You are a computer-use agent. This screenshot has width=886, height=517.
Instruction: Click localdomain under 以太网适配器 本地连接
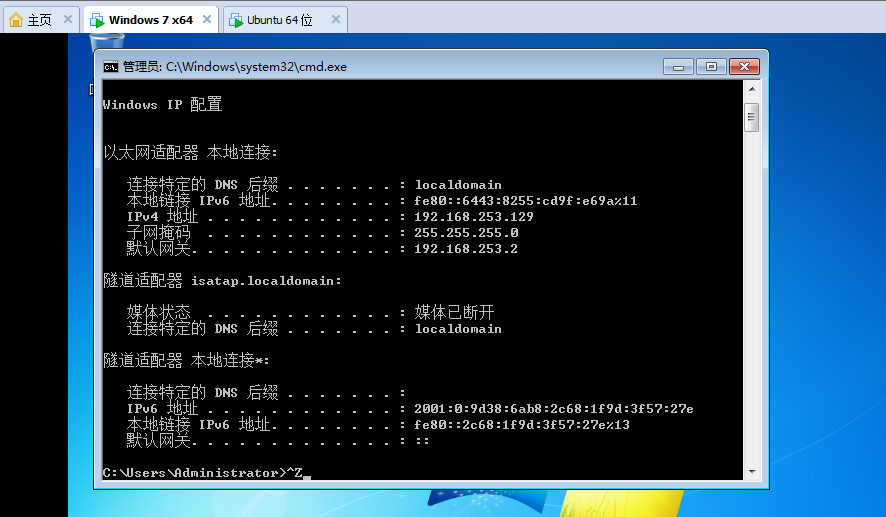click(x=458, y=185)
